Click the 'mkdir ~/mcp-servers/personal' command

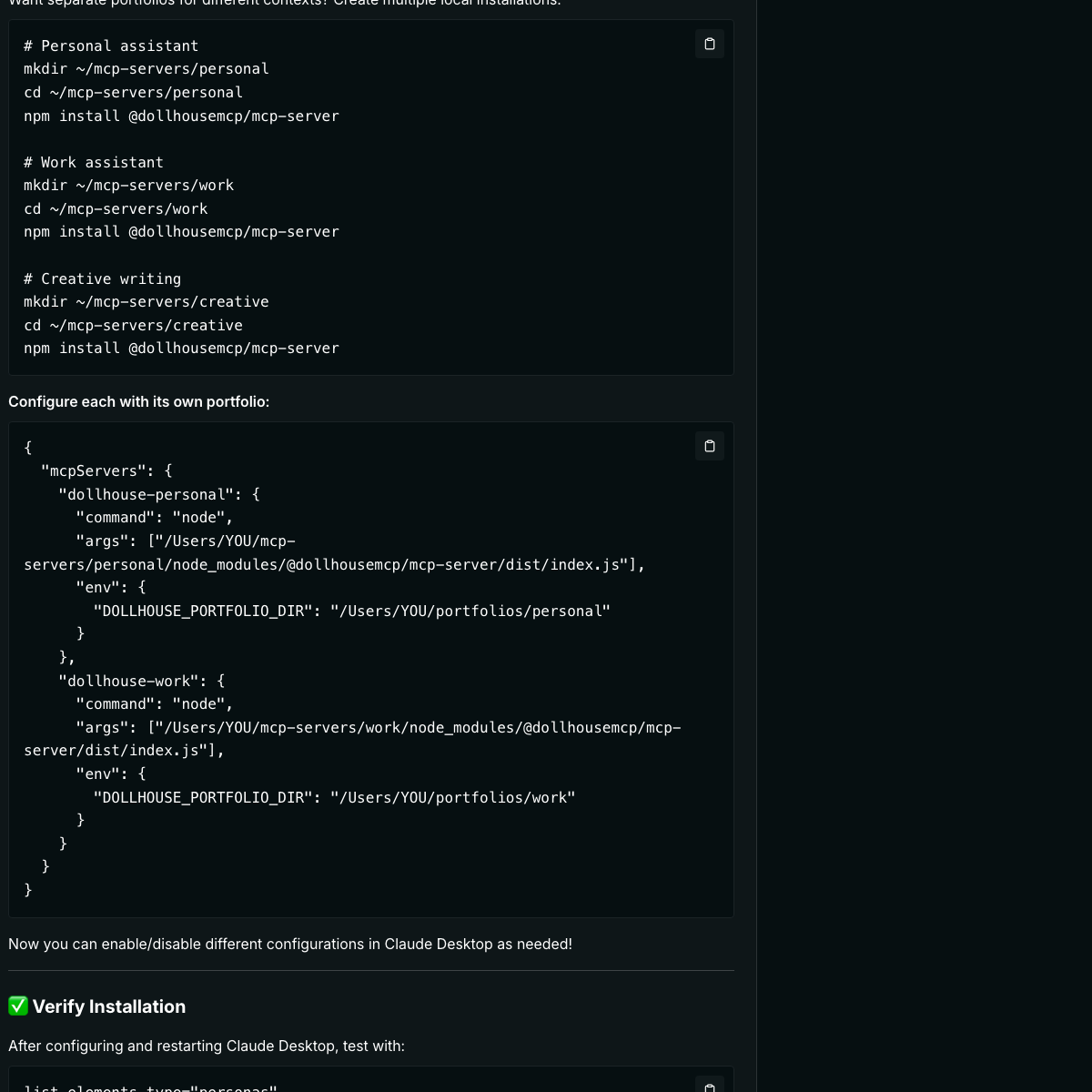coord(147,69)
